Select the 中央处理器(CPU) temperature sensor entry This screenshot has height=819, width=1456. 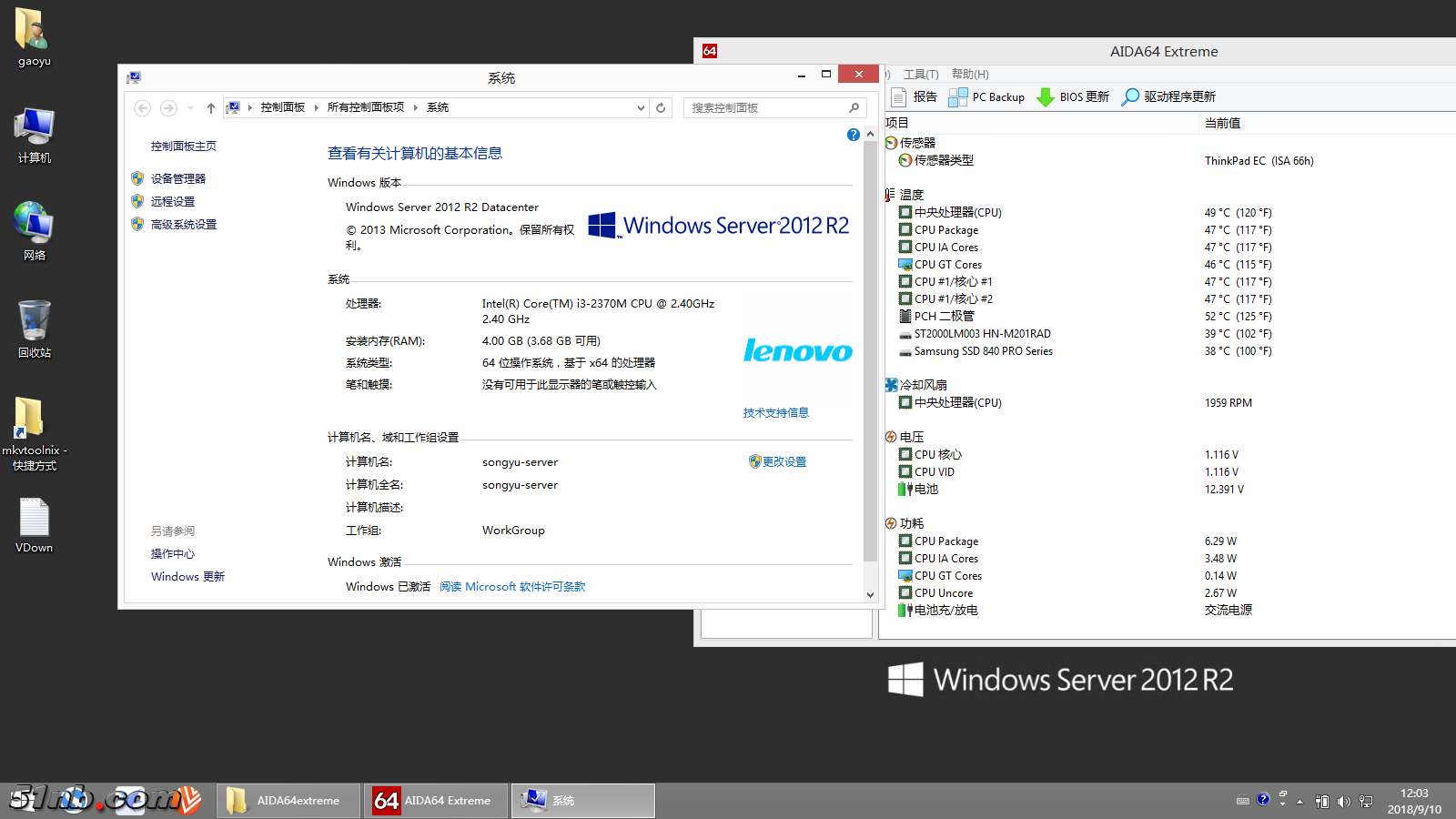(x=956, y=212)
